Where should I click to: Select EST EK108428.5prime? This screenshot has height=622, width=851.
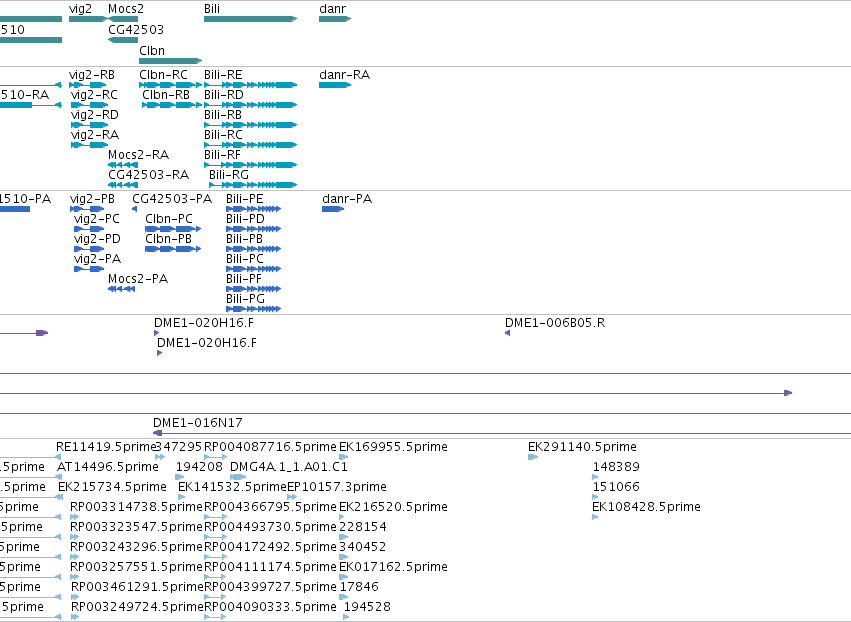pos(646,507)
